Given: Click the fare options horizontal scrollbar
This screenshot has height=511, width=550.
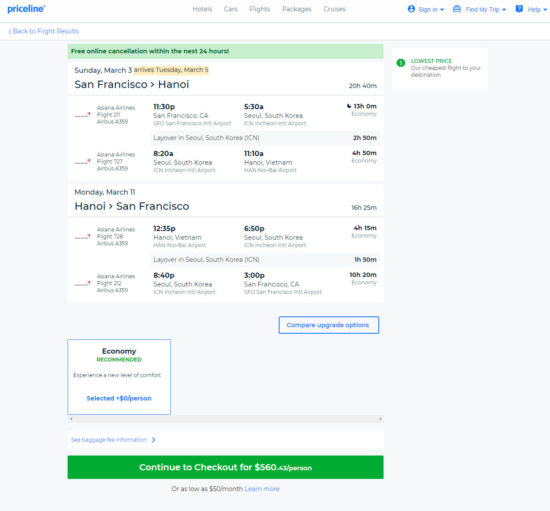Looking at the screenshot, I should click(x=226, y=419).
